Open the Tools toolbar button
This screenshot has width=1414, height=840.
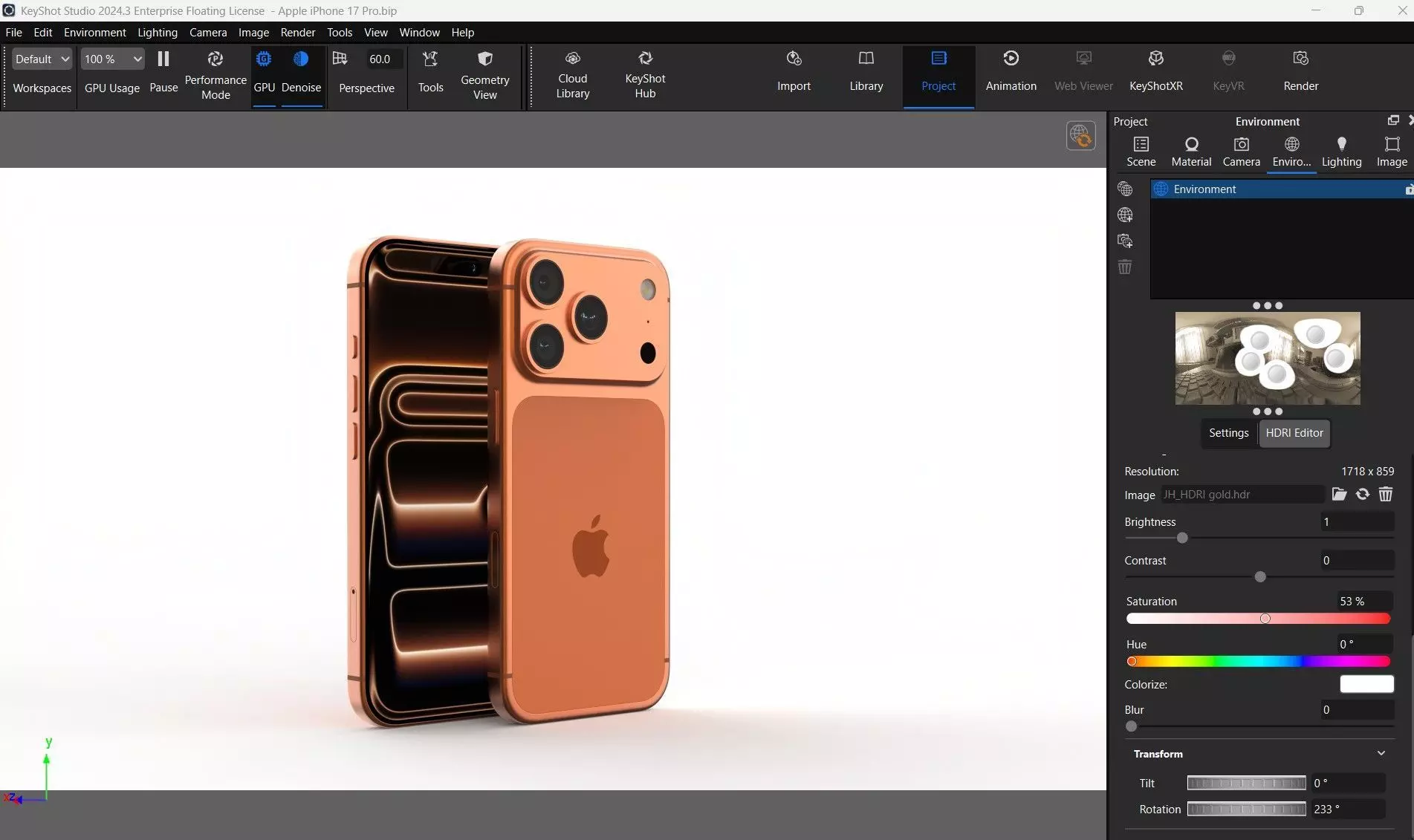(x=430, y=72)
